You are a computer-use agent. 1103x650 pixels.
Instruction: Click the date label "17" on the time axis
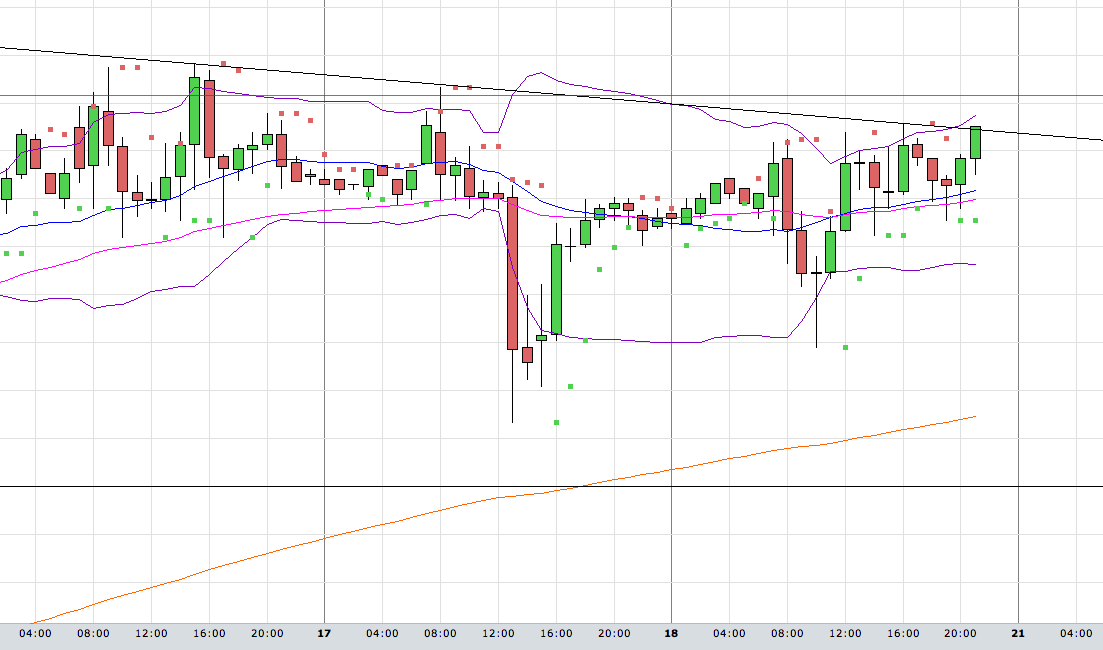324,633
